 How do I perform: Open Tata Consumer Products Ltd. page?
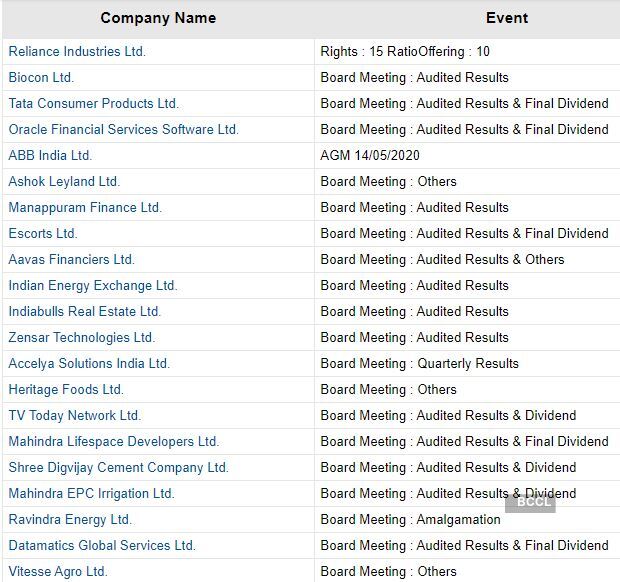pos(93,104)
